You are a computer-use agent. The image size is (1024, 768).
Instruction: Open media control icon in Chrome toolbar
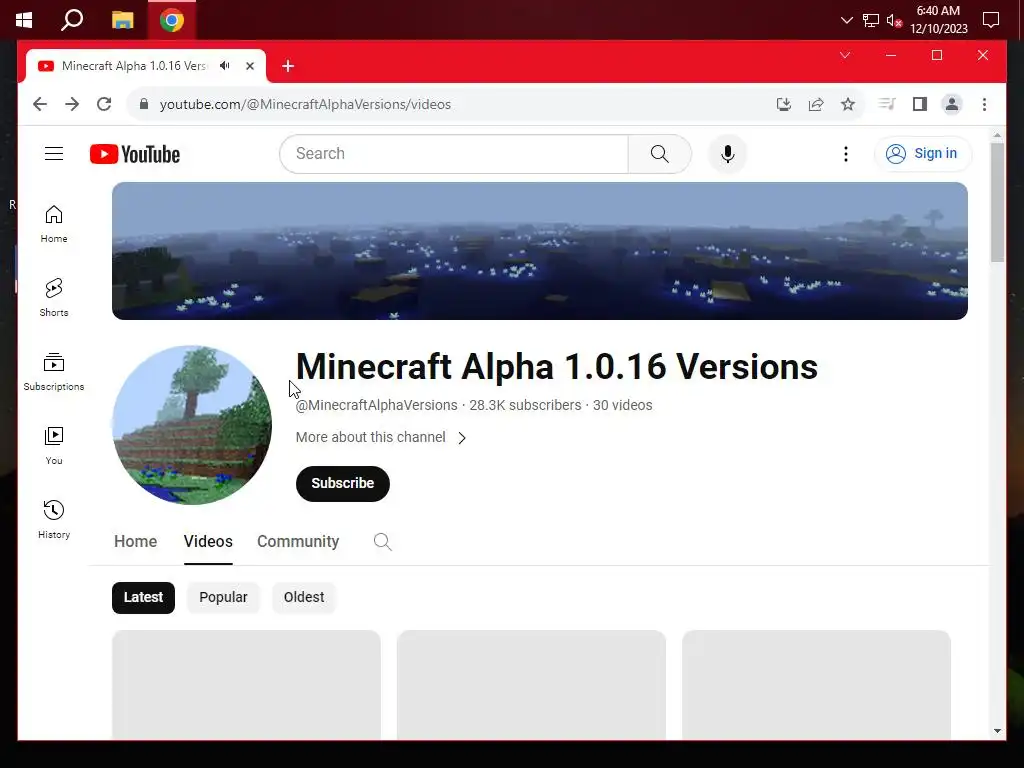pyautogui.click(x=887, y=104)
